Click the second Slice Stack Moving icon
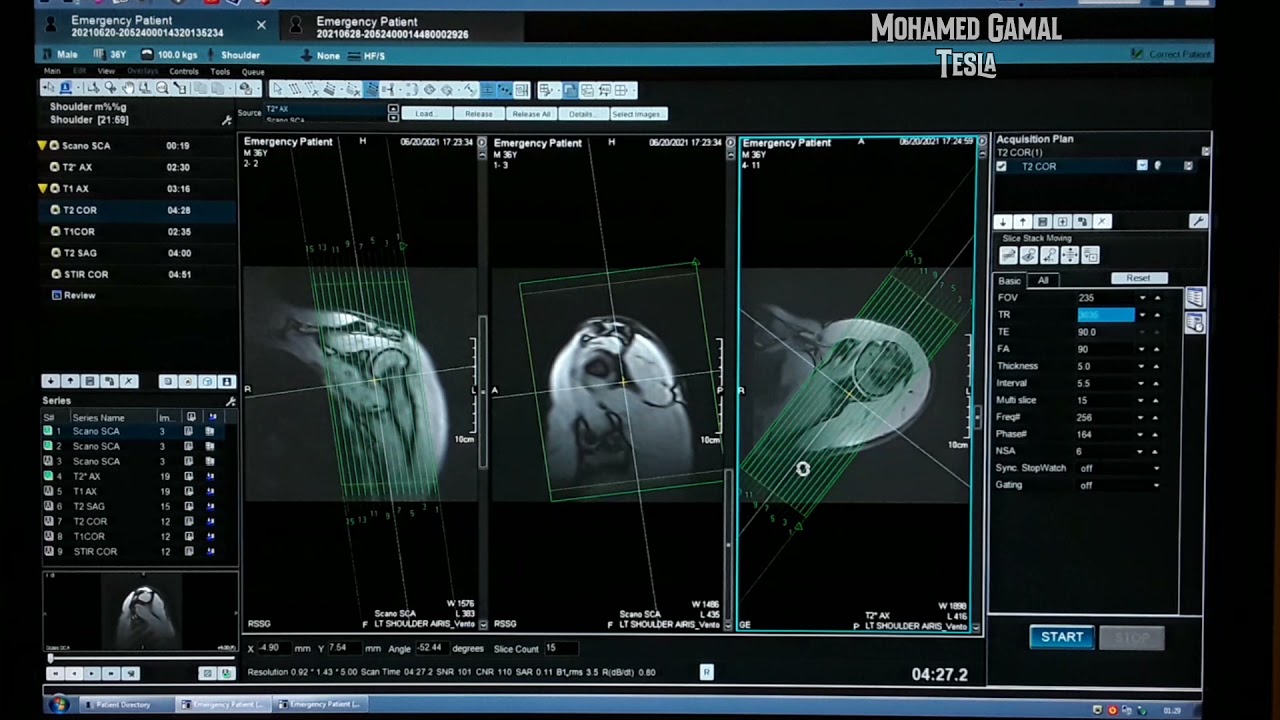This screenshot has height=720, width=1280. [1029, 256]
